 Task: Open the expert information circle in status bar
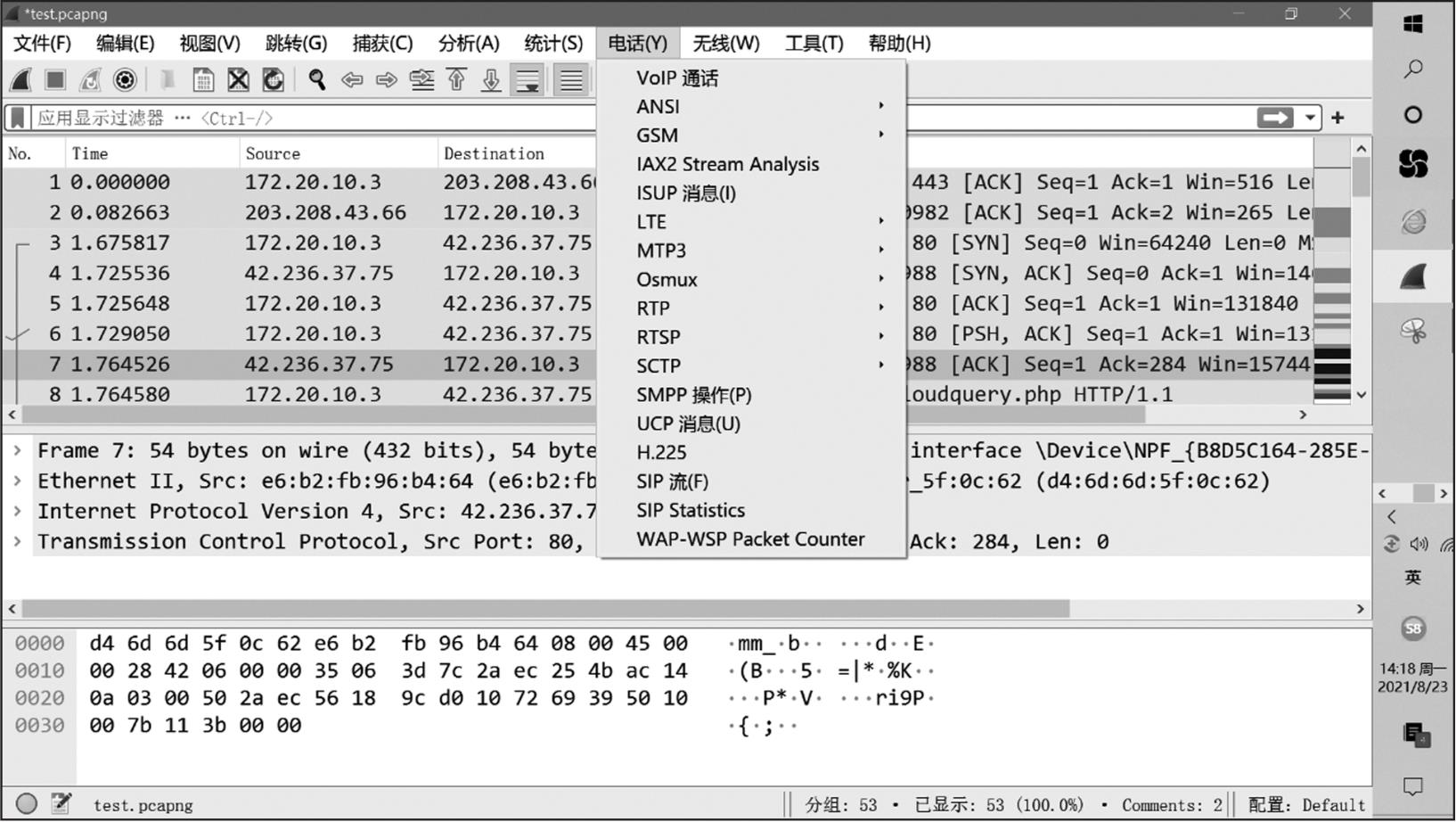coord(27,804)
